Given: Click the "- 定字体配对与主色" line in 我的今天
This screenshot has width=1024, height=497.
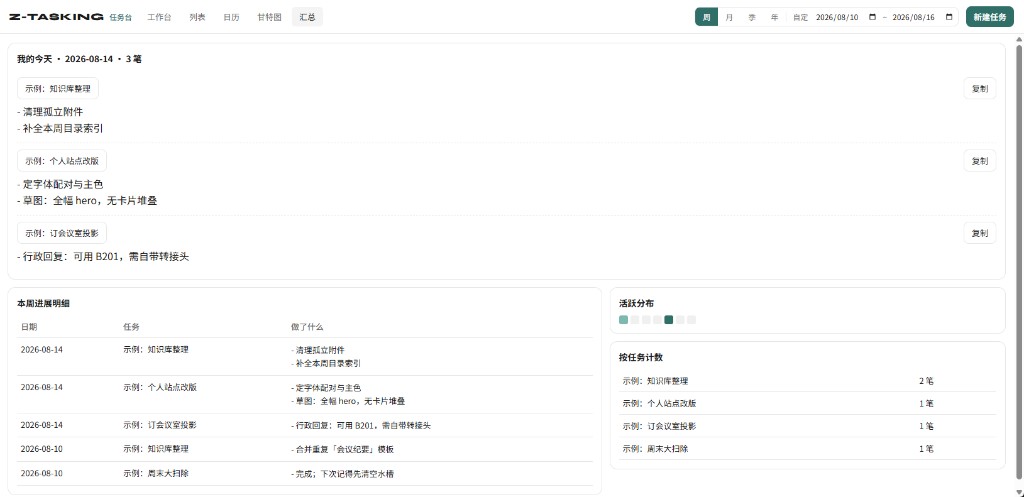Looking at the screenshot, I should (x=60, y=184).
